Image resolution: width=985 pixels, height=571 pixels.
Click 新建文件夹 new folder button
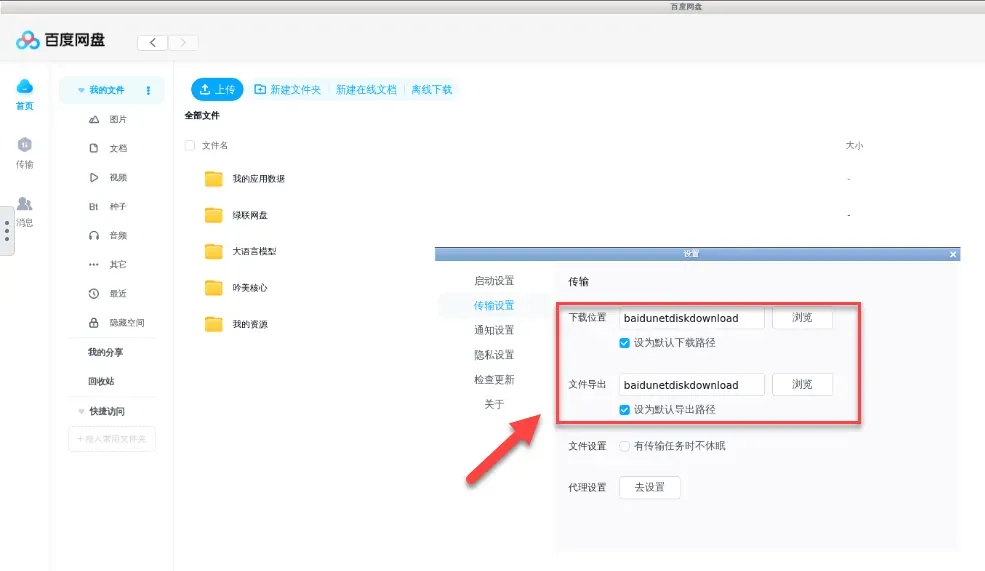pyautogui.click(x=288, y=90)
